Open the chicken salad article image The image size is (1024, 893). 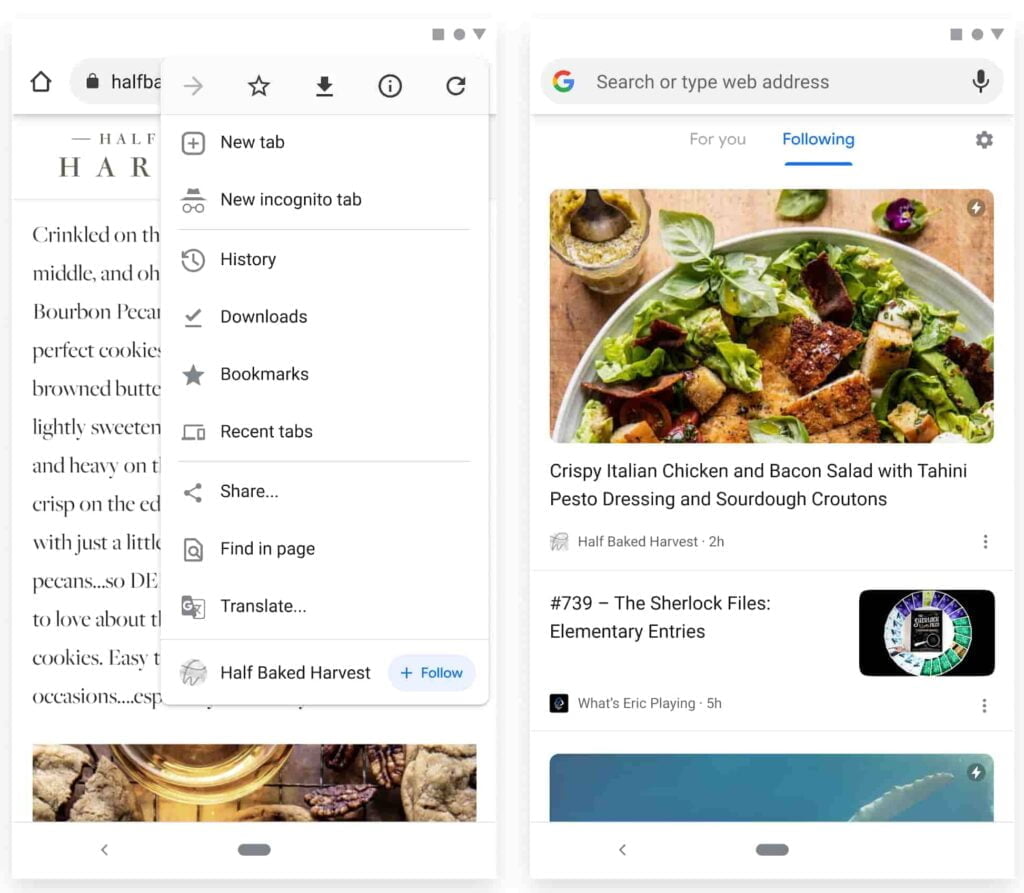coord(771,316)
